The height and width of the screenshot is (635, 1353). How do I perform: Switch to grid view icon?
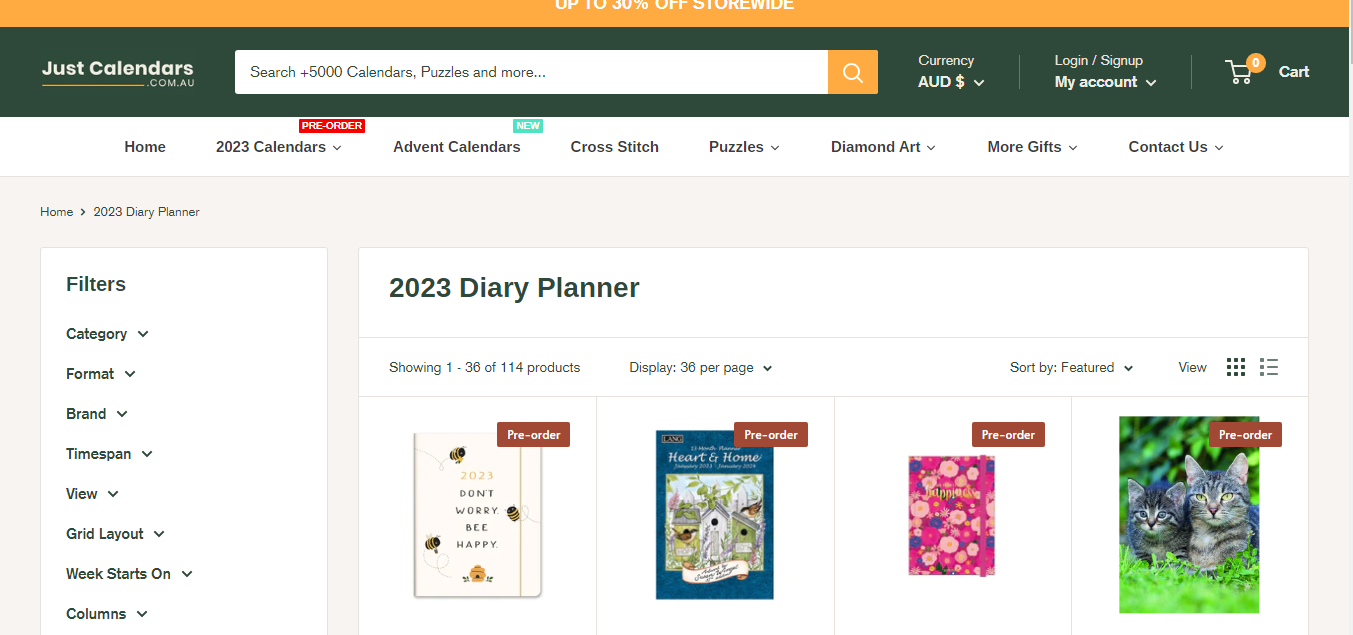(1236, 367)
